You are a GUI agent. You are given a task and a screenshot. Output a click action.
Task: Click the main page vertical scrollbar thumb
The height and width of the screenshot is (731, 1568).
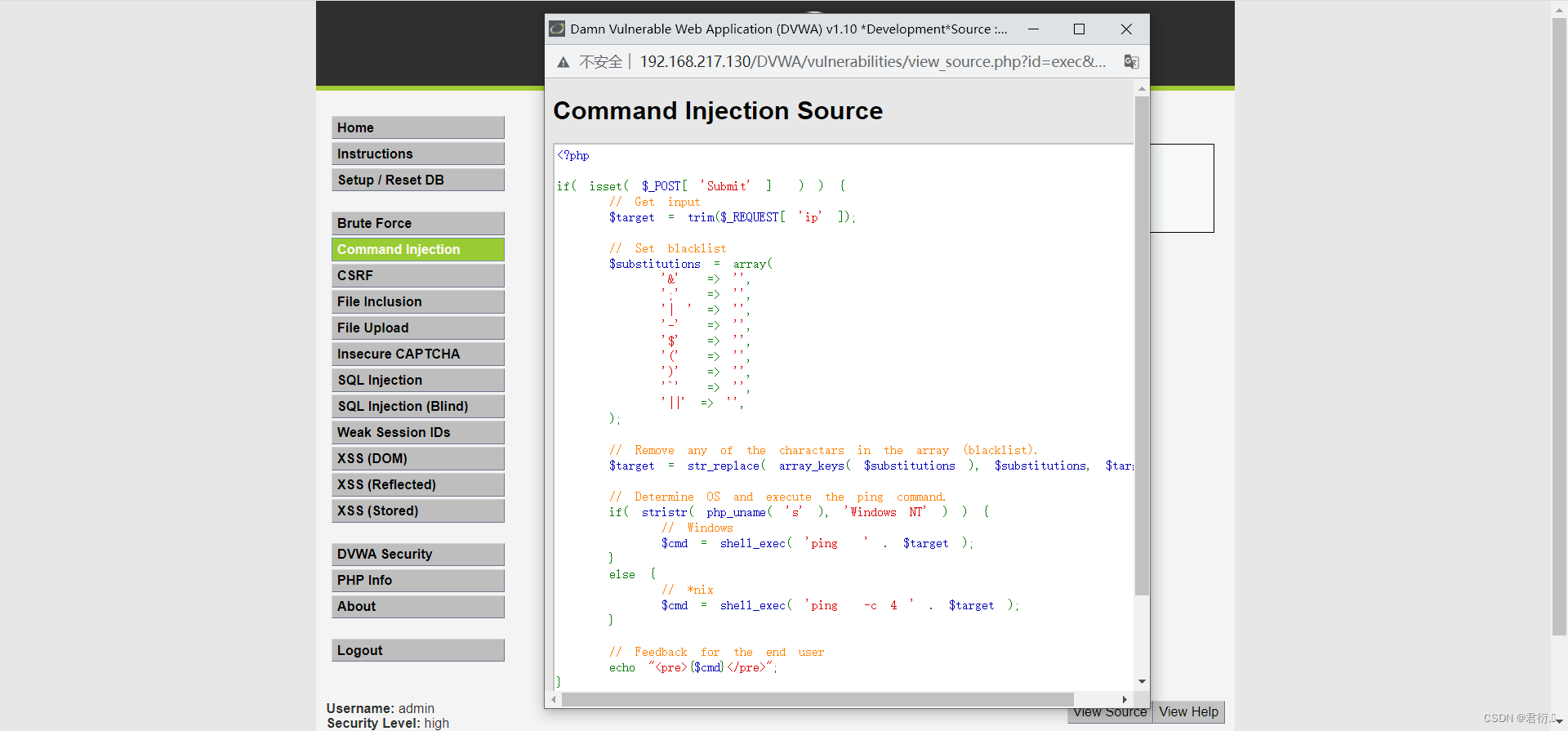[x=1559, y=327]
